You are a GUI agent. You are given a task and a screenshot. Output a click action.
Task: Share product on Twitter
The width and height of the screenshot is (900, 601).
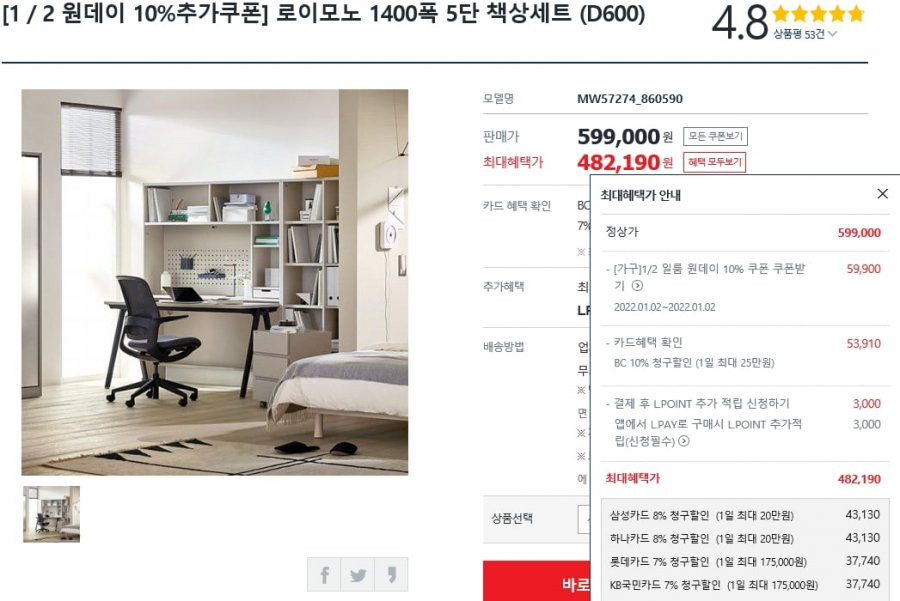358,574
